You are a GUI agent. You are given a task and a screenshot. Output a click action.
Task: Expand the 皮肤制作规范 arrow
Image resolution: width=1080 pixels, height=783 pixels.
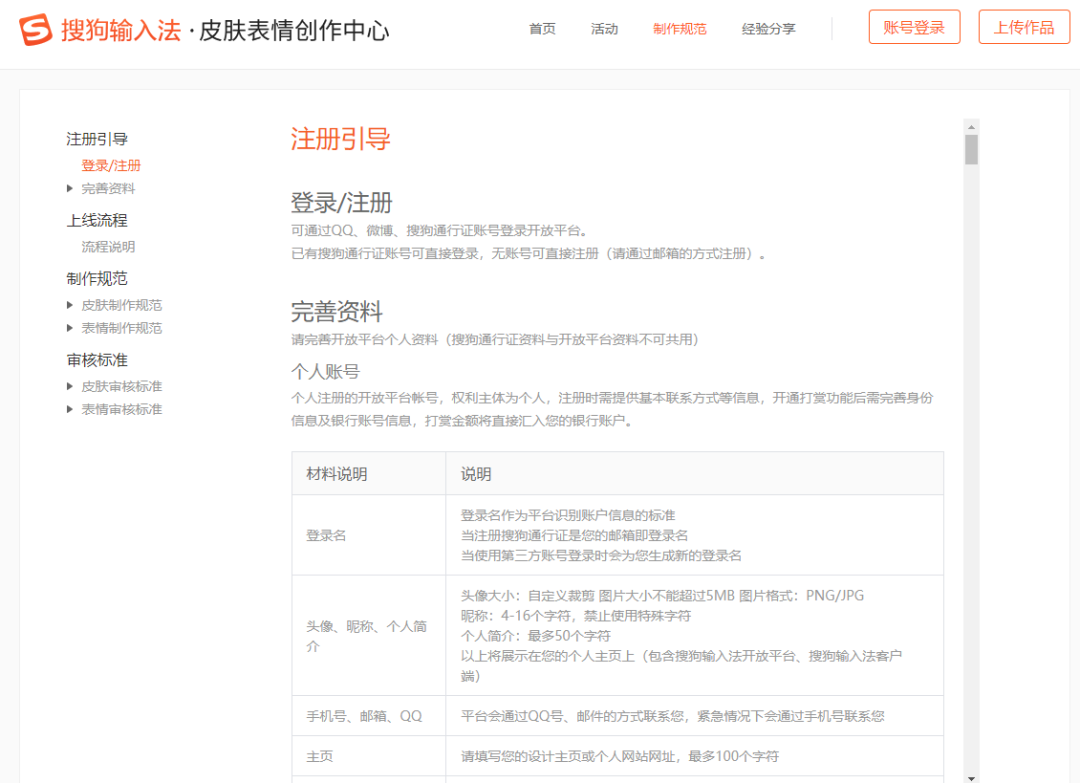click(70, 304)
